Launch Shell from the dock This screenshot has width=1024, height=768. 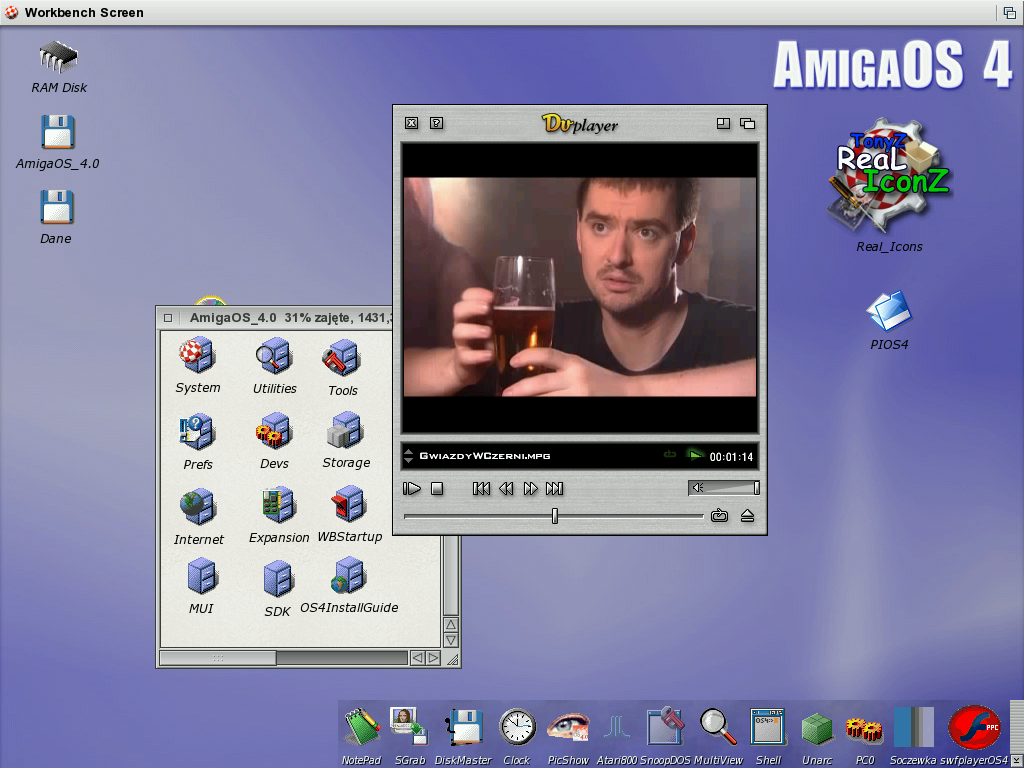768,727
